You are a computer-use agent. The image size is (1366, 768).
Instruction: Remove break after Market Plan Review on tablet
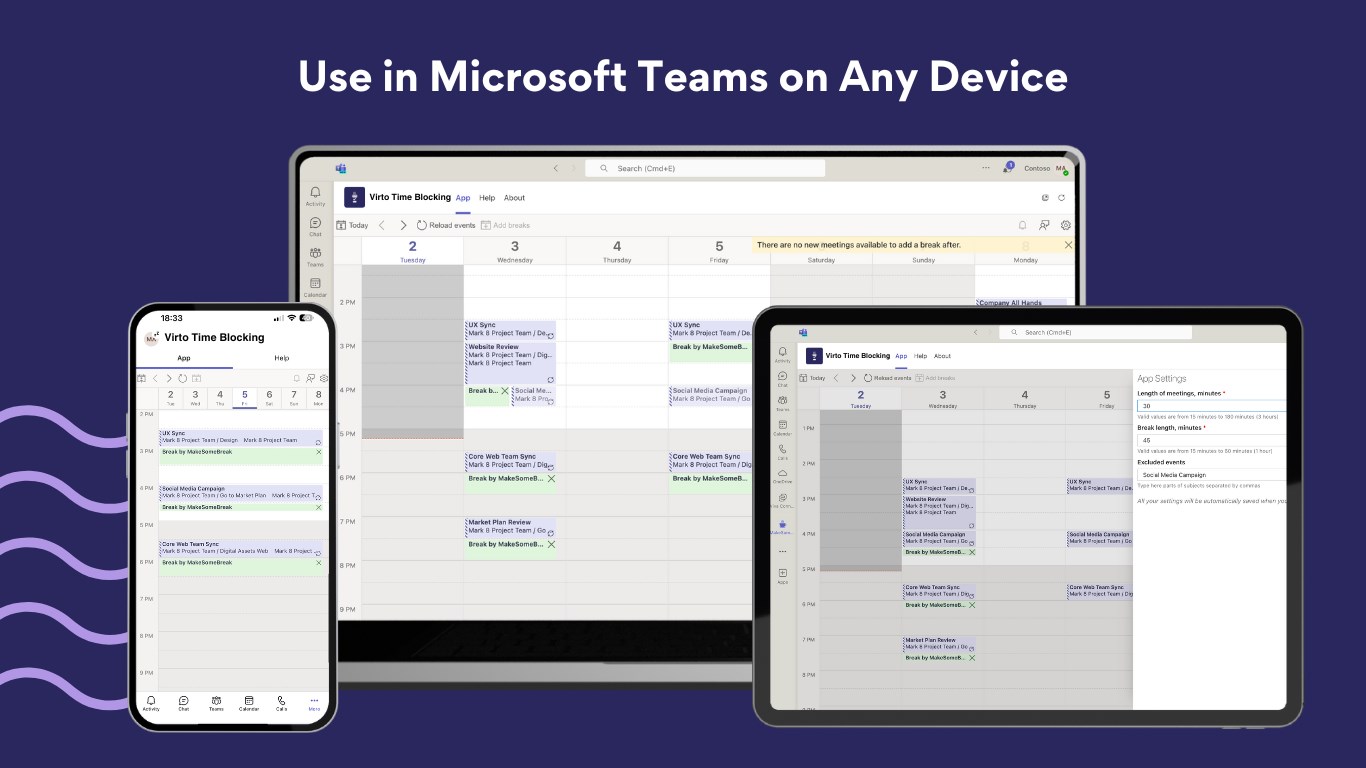tap(971, 657)
